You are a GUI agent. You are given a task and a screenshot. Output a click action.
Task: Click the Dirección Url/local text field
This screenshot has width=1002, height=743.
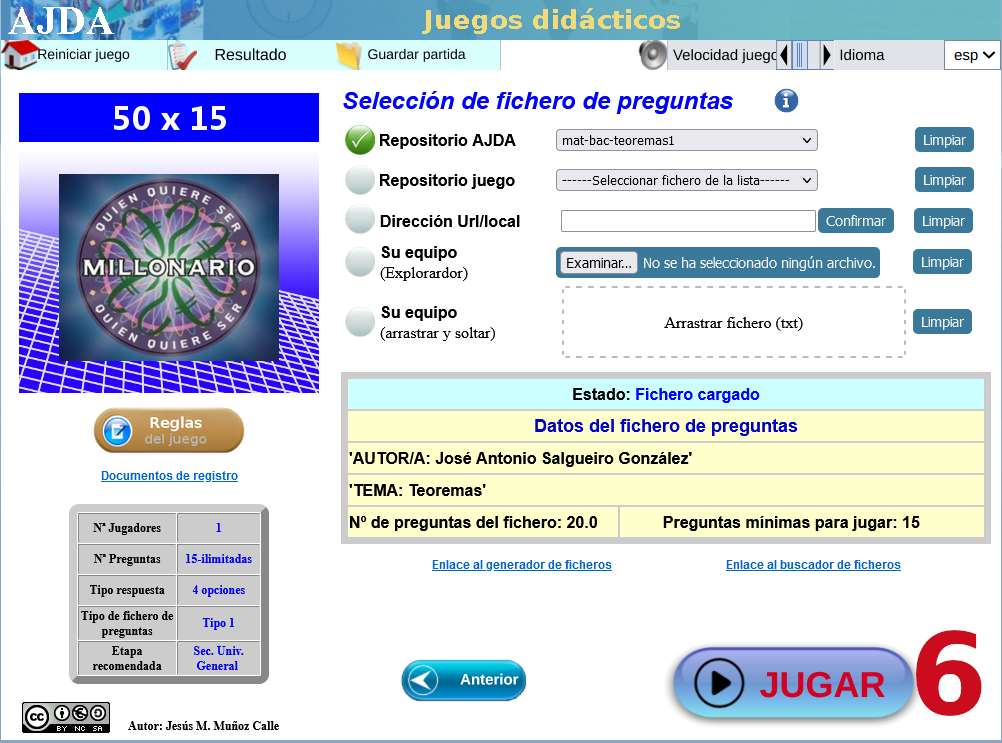point(687,221)
